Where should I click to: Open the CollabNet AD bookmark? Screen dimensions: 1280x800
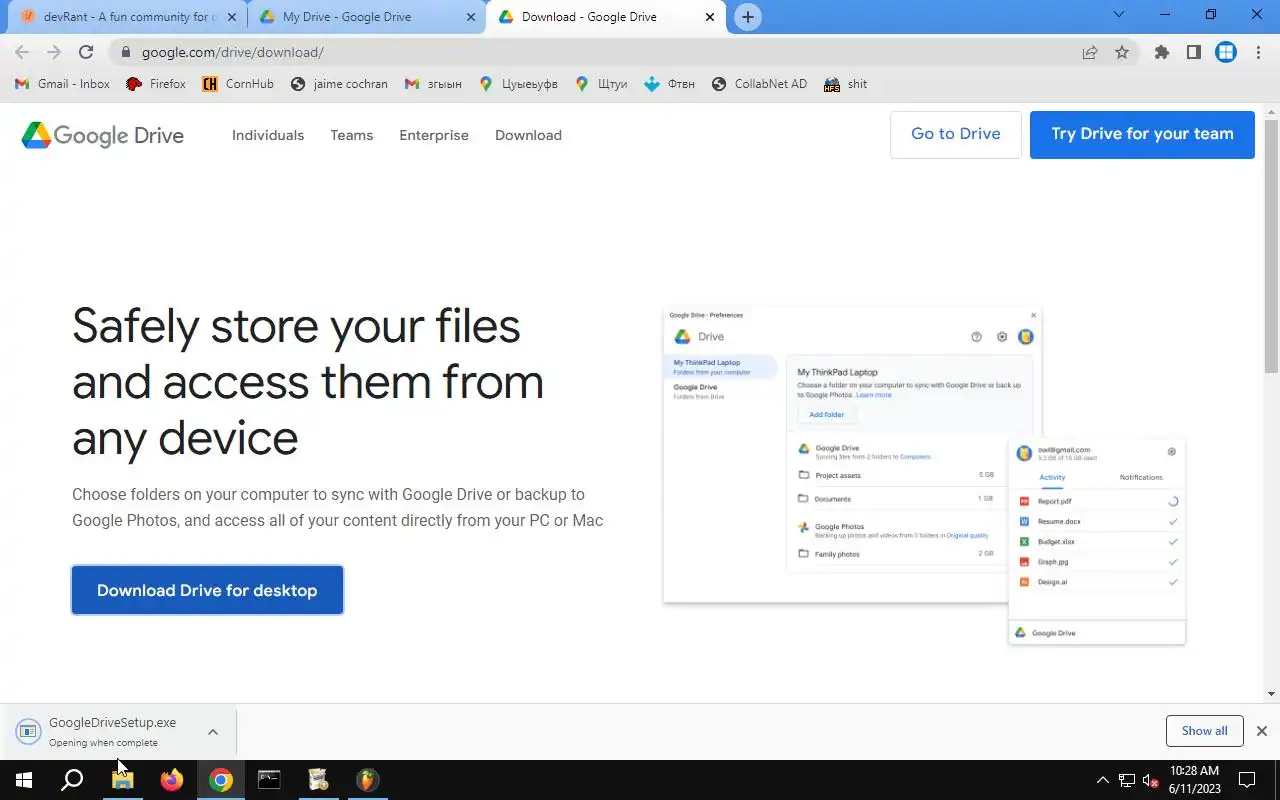(759, 84)
